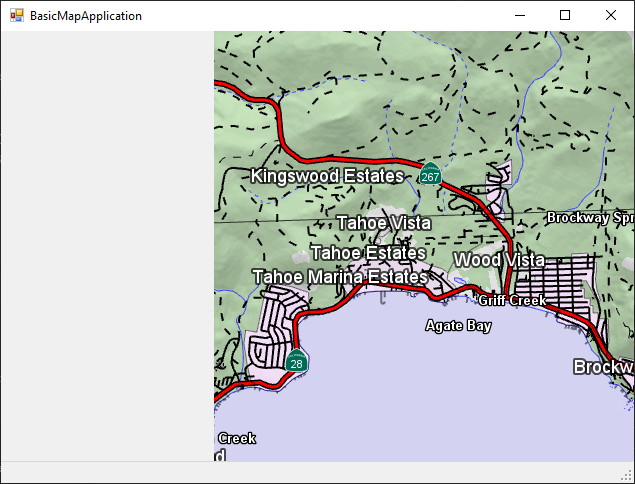Viewport: 635px width, 484px height.
Task: Click the Creek label near bottom left of map
Action: [237, 438]
